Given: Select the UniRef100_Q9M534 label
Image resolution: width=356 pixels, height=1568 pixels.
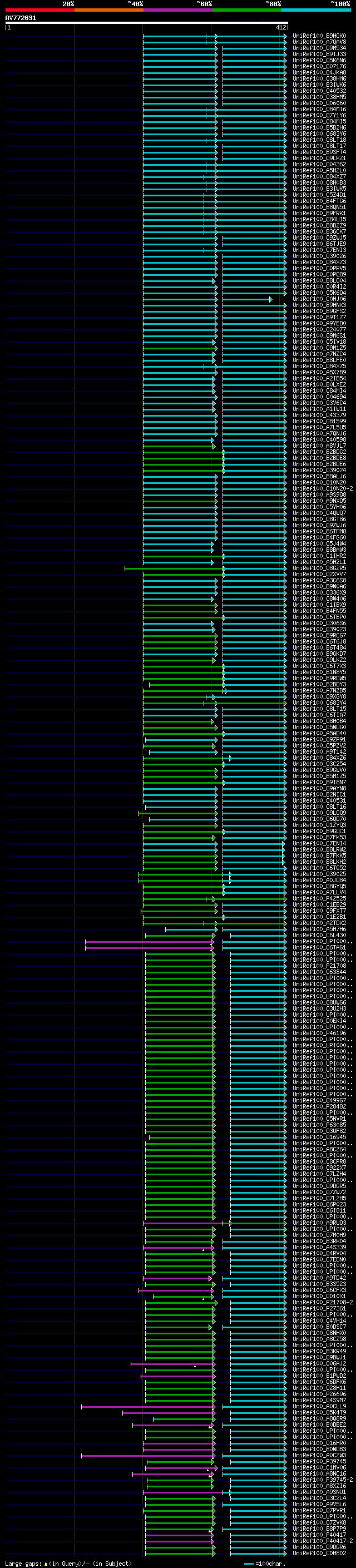Looking at the screenshot, I should pos(319,48).
